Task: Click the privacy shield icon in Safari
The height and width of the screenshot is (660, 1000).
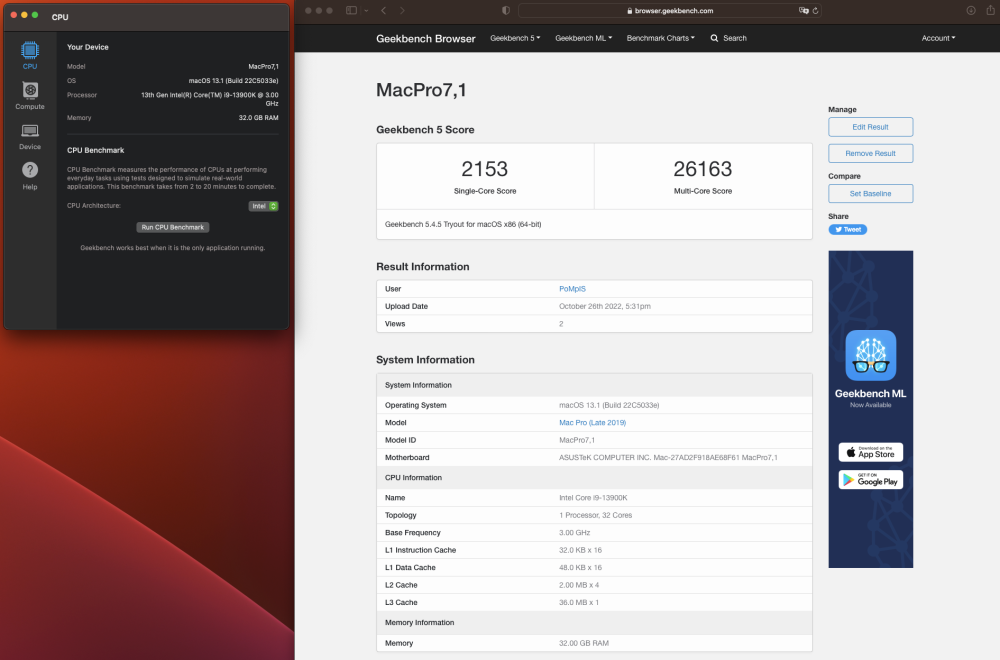Action: coord(506,10)
